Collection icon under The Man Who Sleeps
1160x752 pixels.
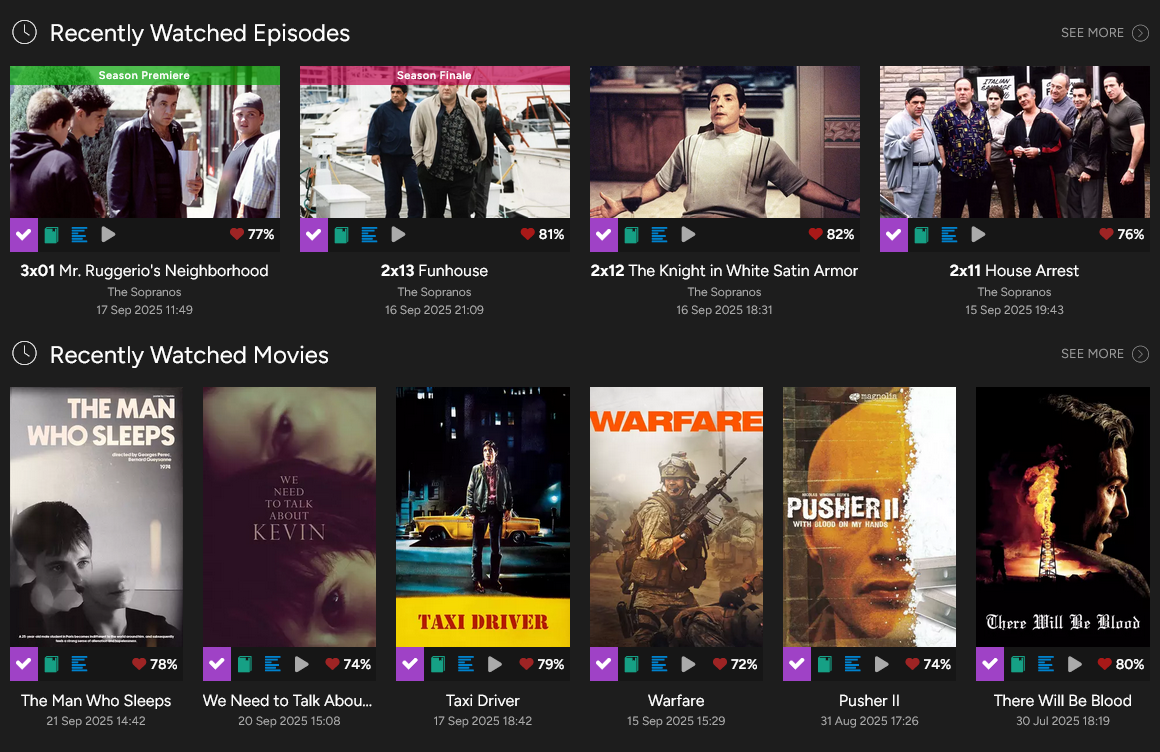click(52, 664)
